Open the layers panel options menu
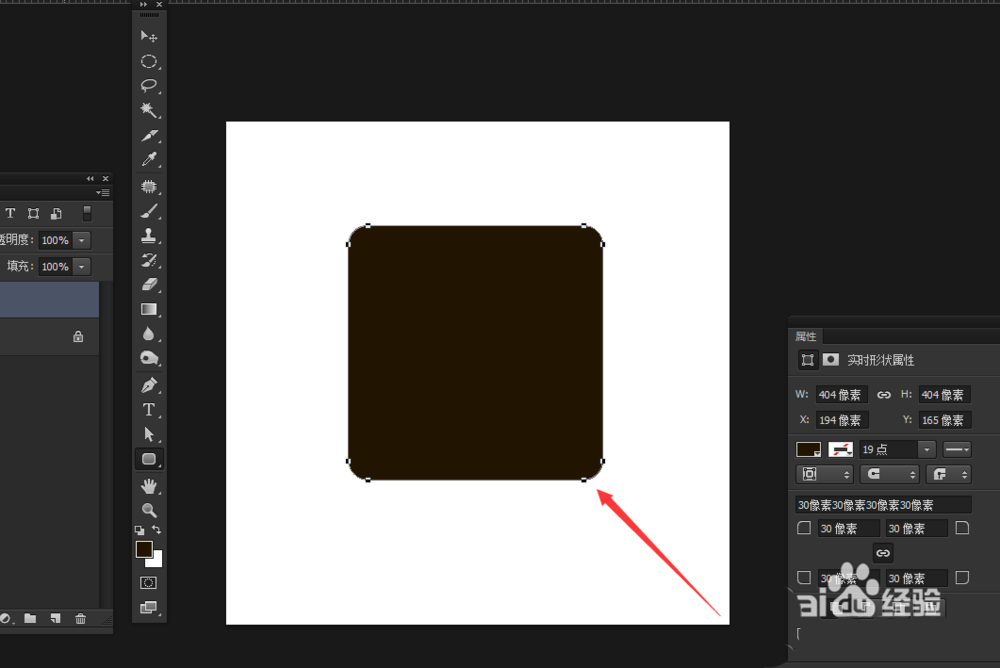 coord(103,192)
